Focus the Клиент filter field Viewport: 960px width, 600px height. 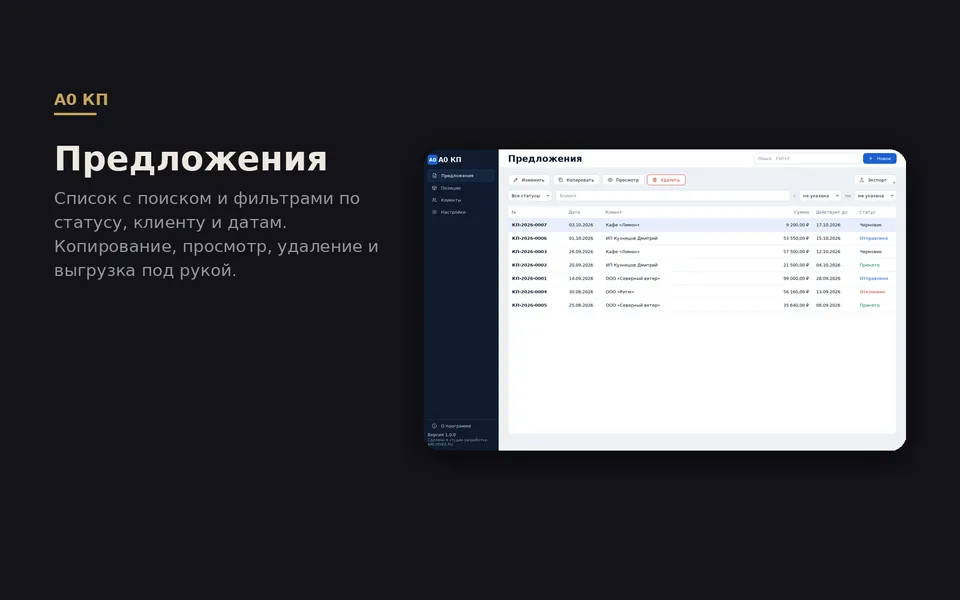[x=672, y=196]
